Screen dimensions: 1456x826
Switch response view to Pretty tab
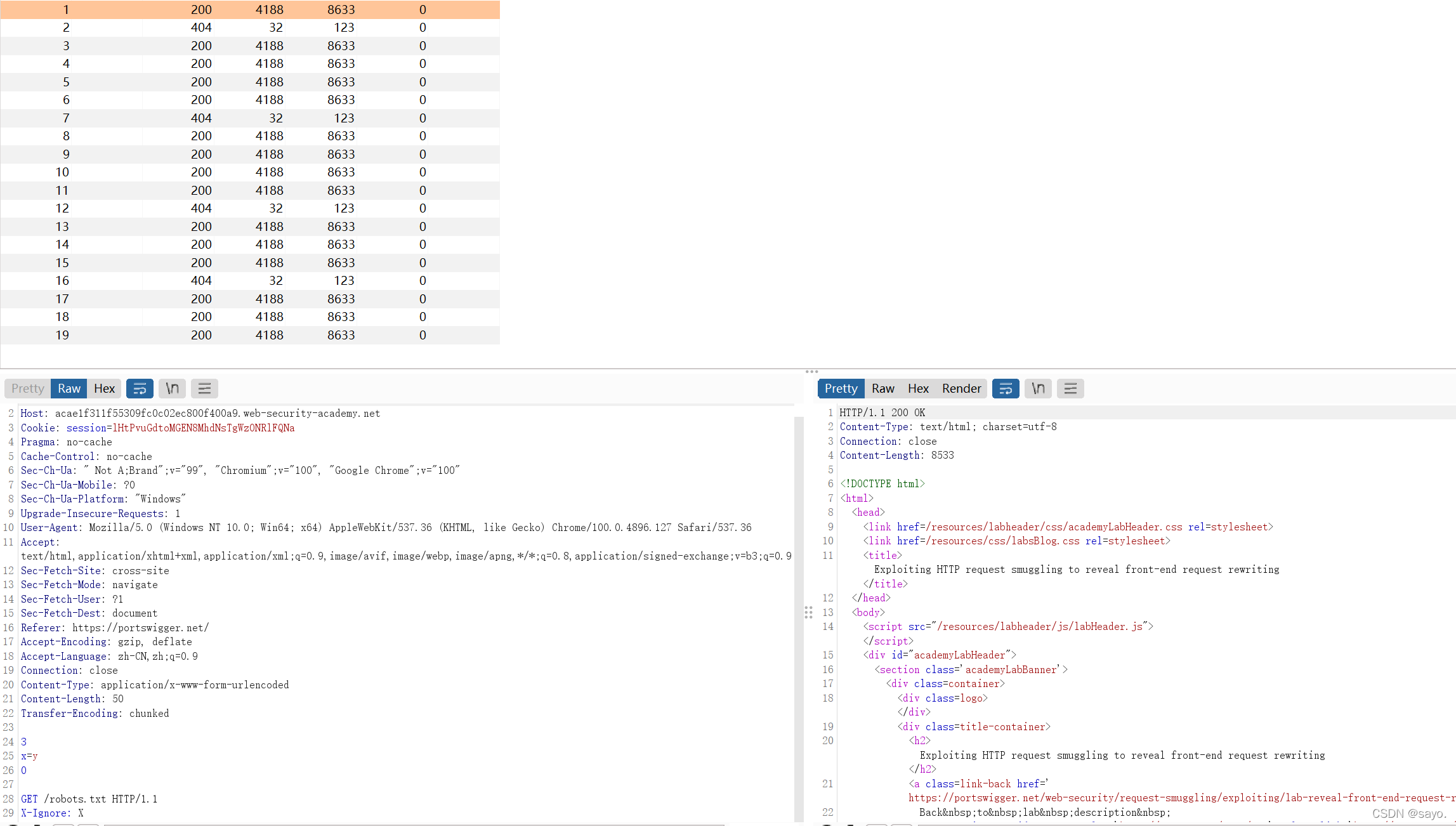click(x=841, y=388)
